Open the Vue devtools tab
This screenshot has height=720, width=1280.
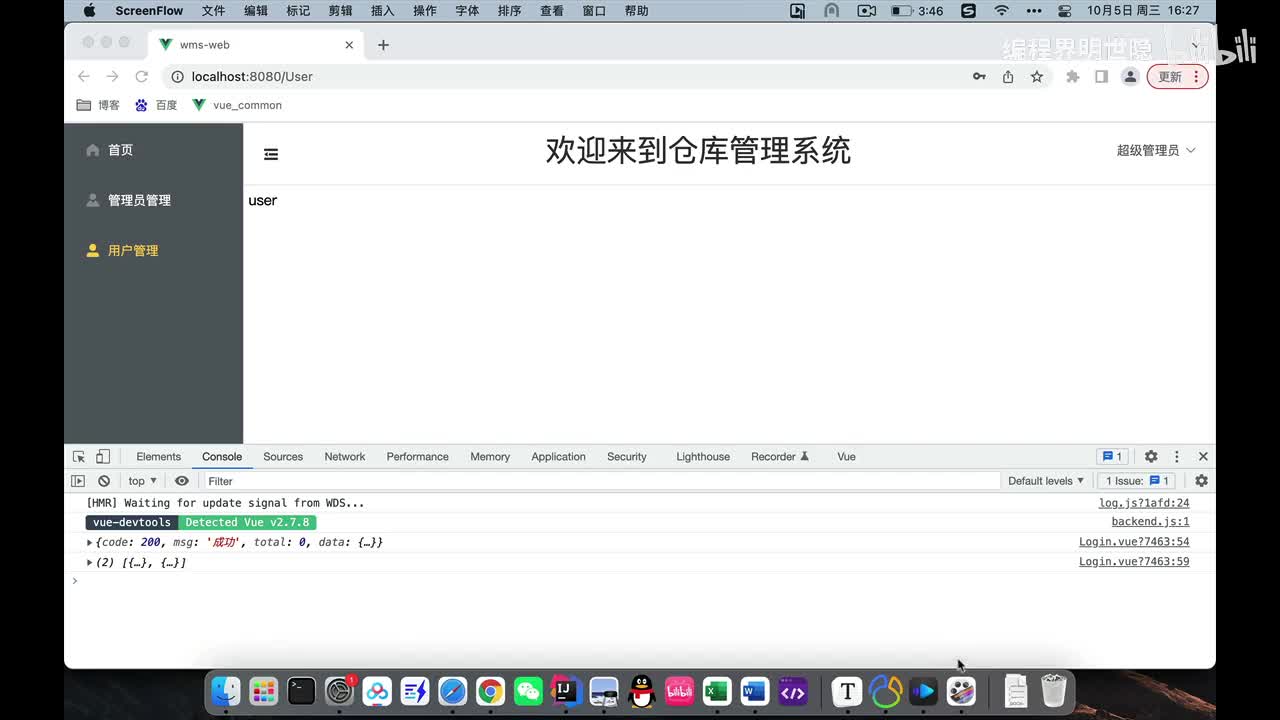click(846, 456)
